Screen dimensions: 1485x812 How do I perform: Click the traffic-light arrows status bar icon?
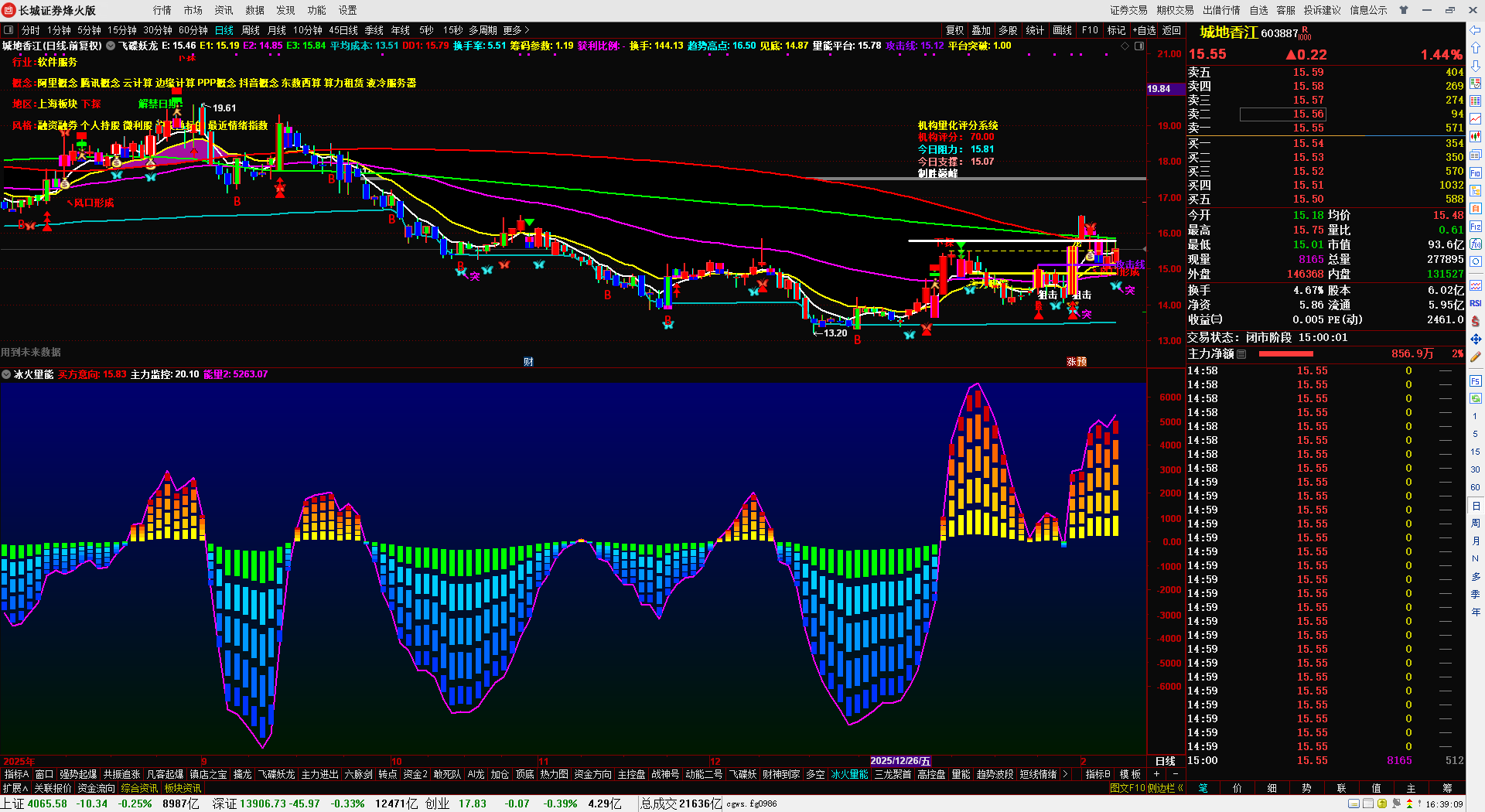pyautogui.click(x=1408, y=804)
